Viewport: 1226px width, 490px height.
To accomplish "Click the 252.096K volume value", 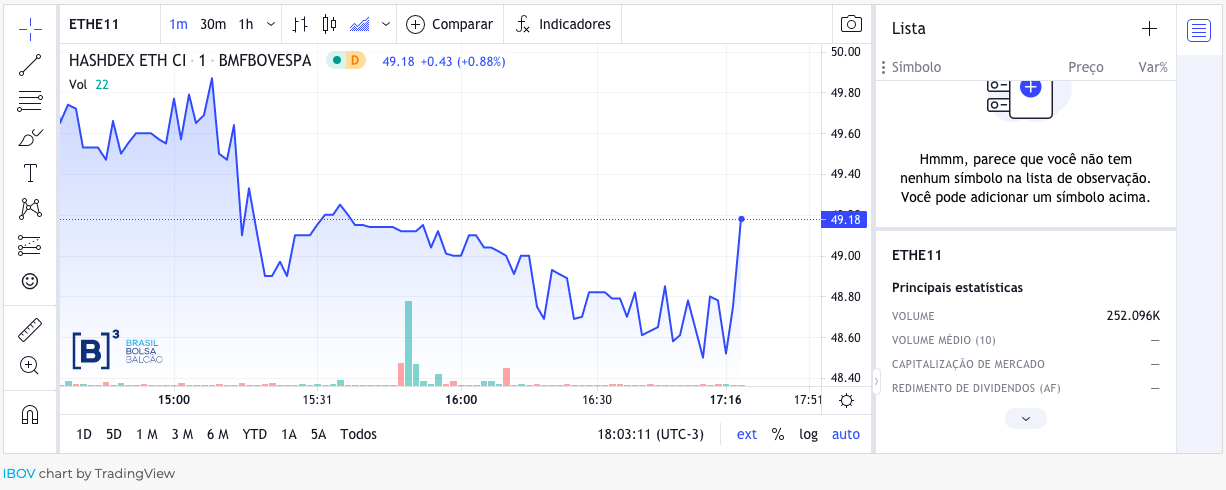I will [x=1133, y=316].
